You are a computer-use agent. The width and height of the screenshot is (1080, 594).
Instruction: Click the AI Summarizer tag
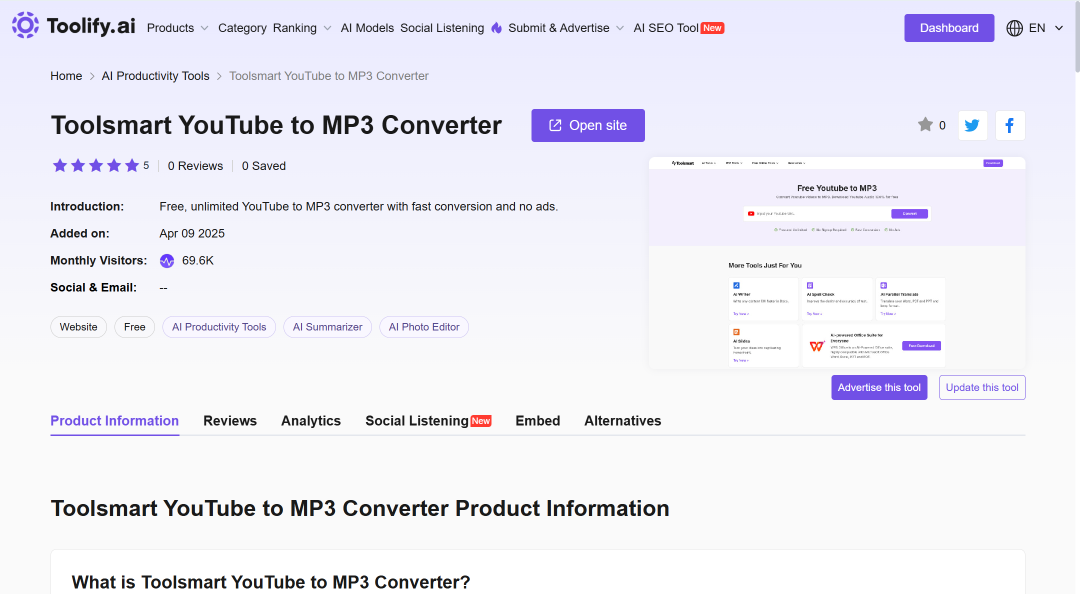tap(327, 327)
